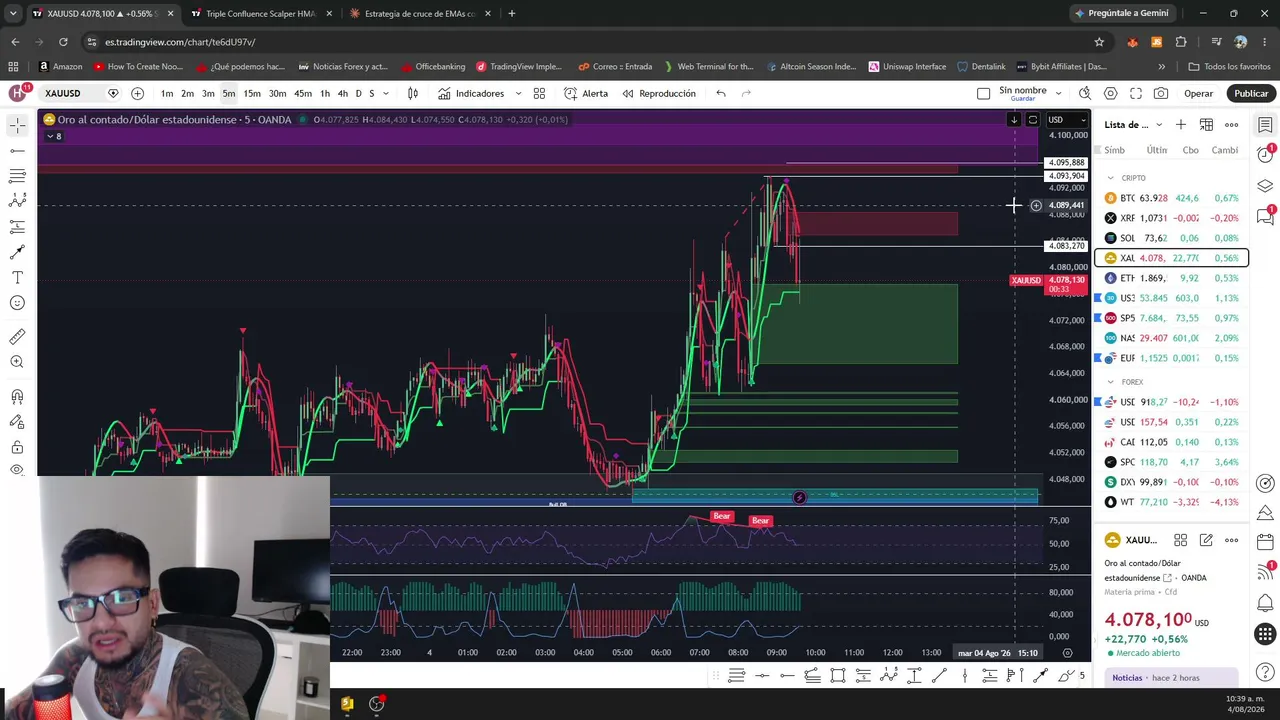Click the Publicar button
Image resolution: width=1280 pixels, height=720 pixels.
point(1251,93)
